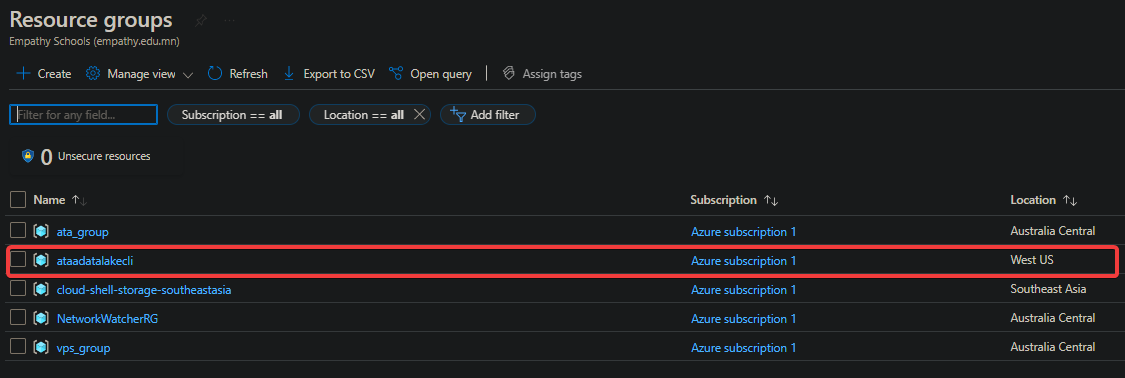Remove the Location filter with X
1125x378 pixels.
[x=420, y=114]
